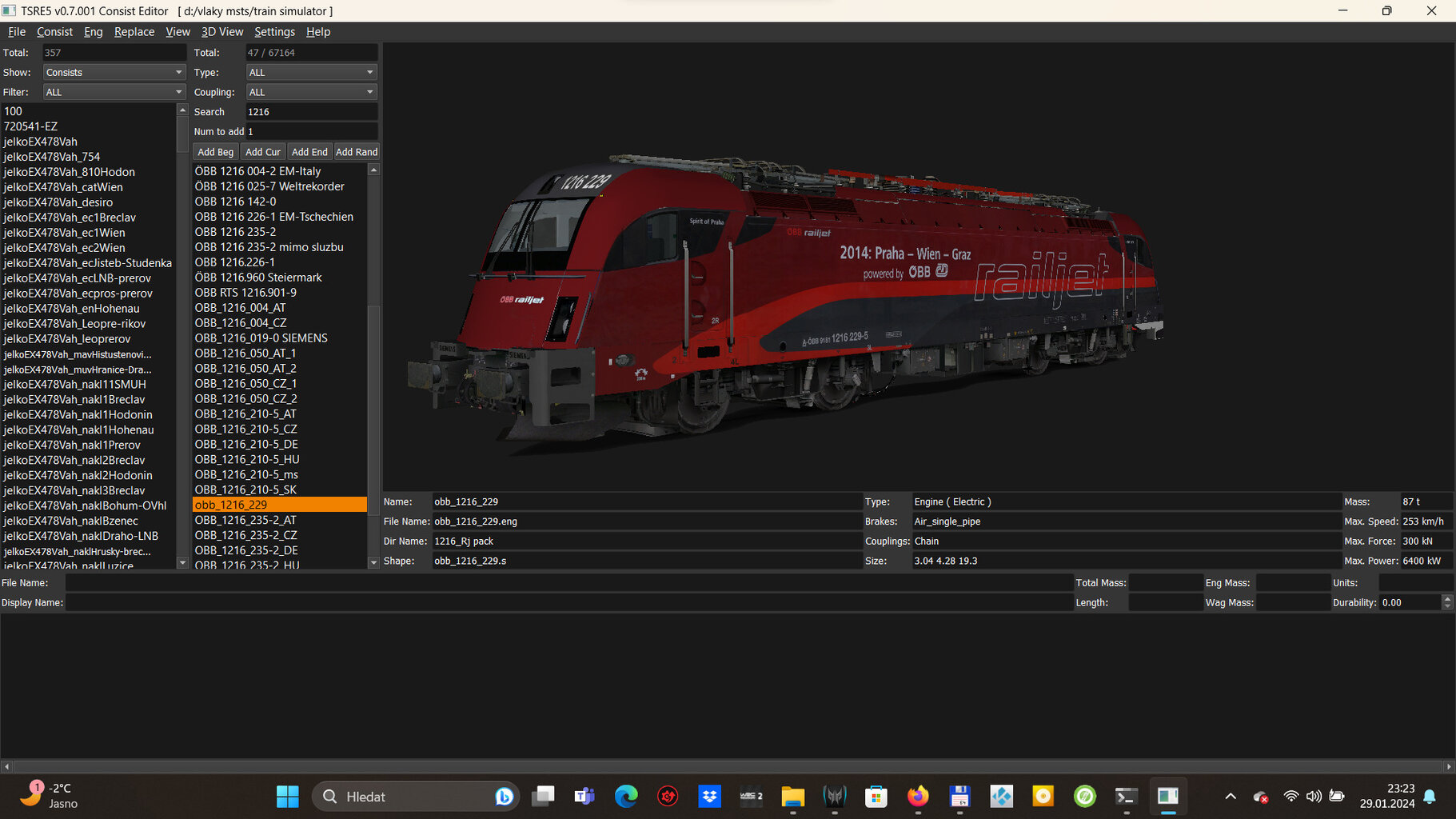
Task: Launch Microsoft Teams from taskbar
Action: (584, 797)
